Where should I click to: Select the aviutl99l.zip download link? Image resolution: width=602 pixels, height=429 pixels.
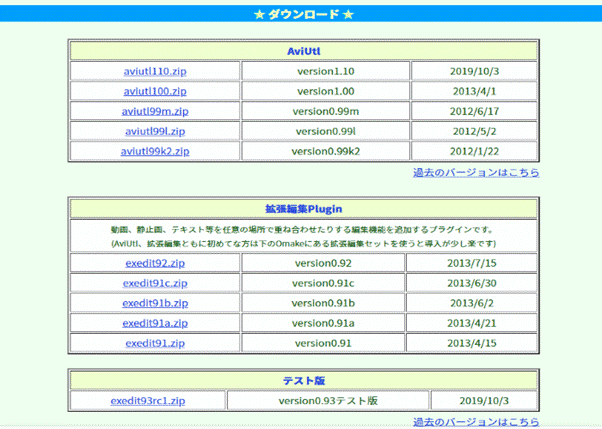point(155,132)
